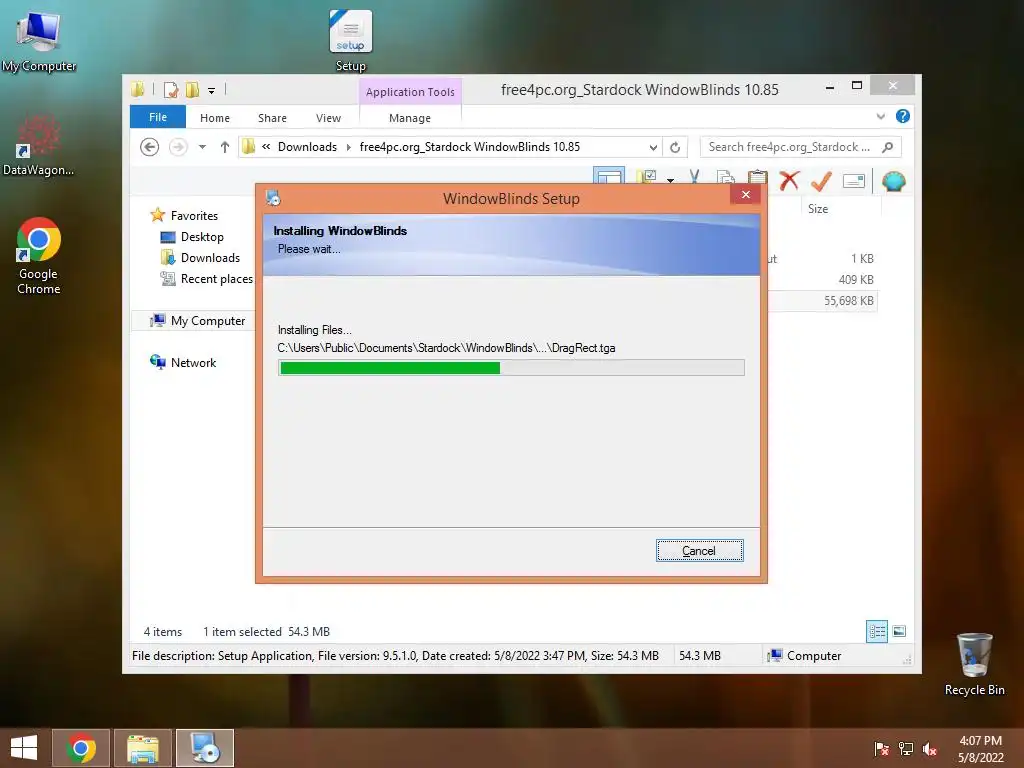Image resolution: width=1024 pixels, height=768 pixels.
Task: Select Favorites in navigation pane
Action: click(194, 216)
